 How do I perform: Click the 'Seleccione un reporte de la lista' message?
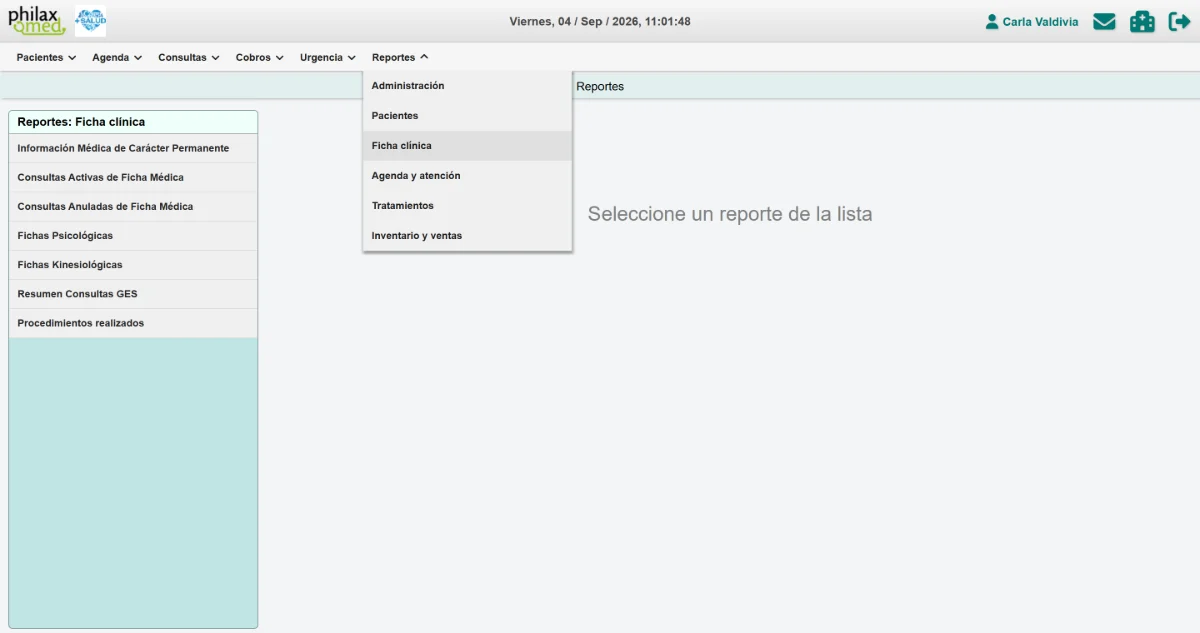pos(730,214)
